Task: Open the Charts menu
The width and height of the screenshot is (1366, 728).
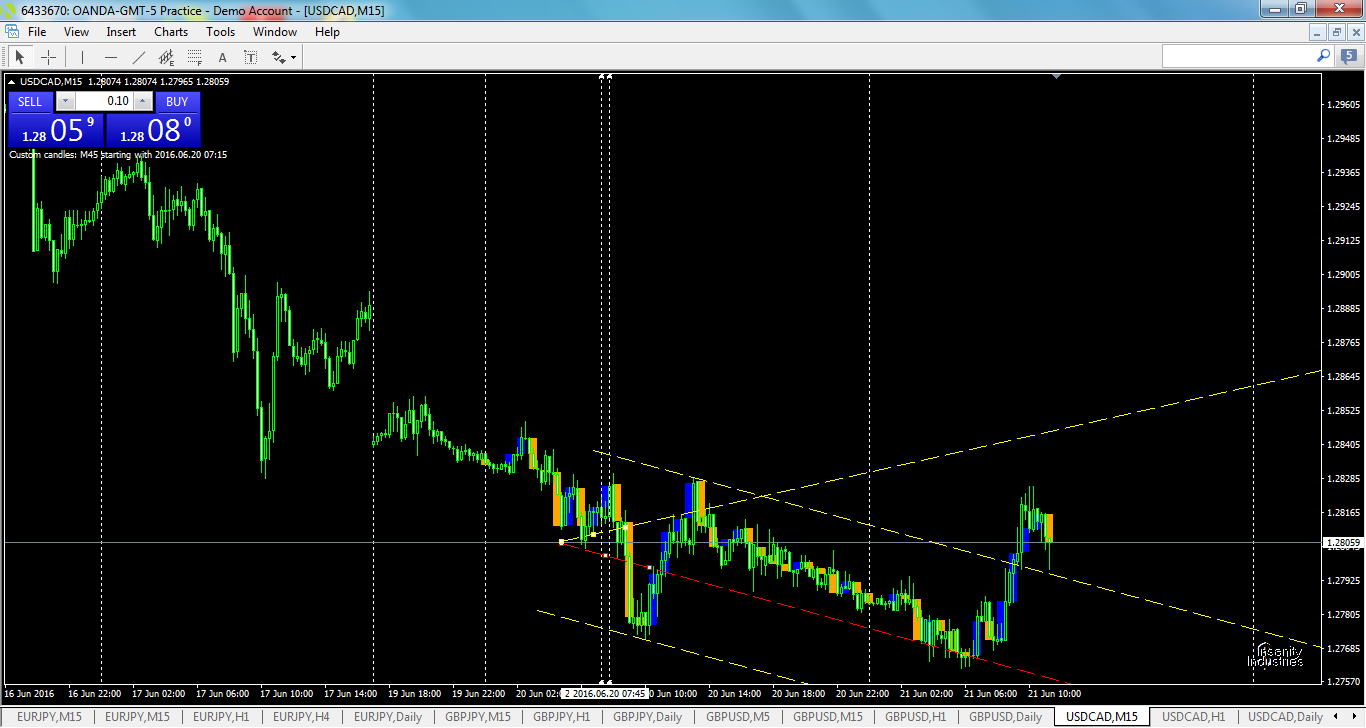Action: (x=170, y=31)
